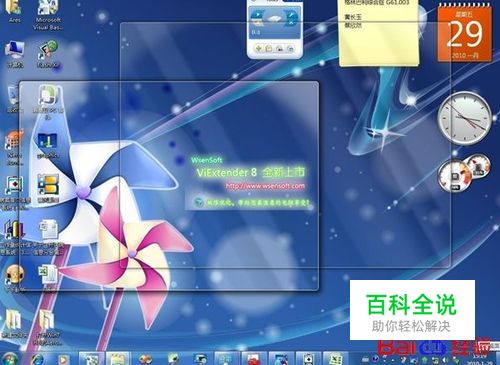
Task: Click the yellow sticky note
Action: 379,33
